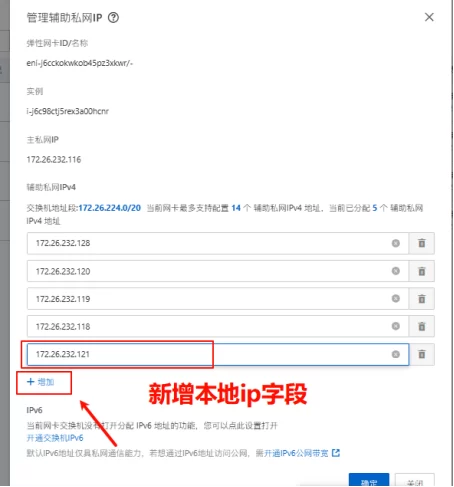The image size is (454, 487).
Task: Edit the 172.26.232.118 input field
Action: click(x=218, y=326)
